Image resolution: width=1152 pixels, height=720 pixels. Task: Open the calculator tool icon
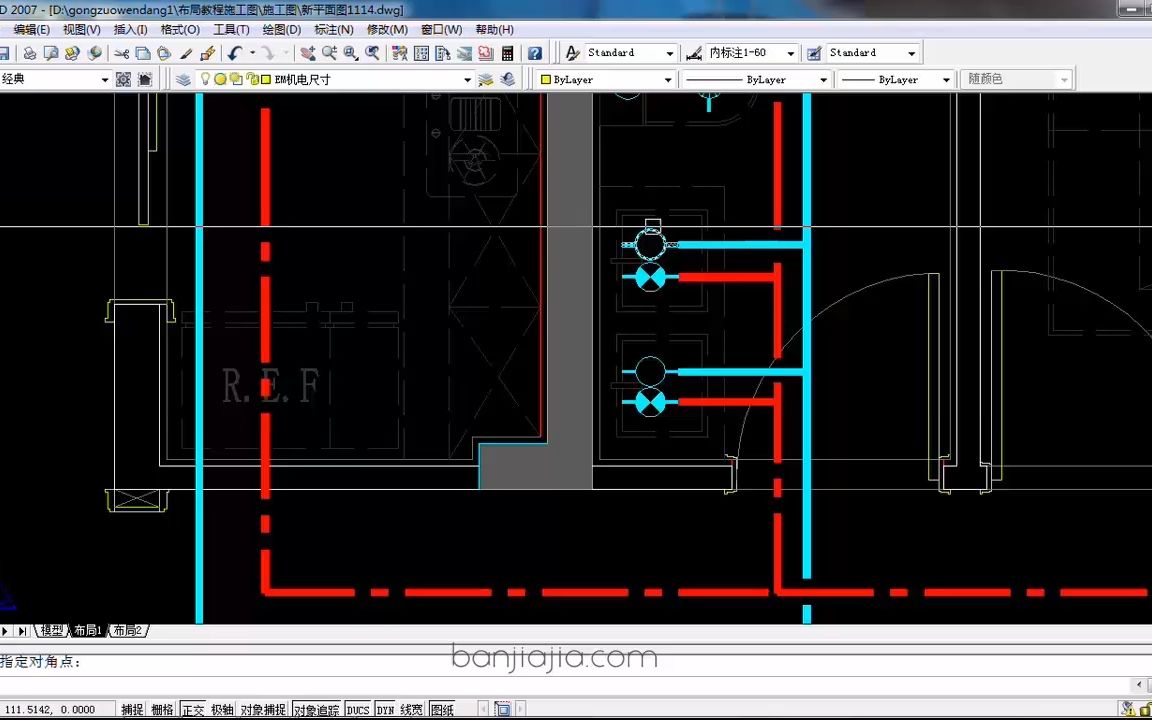(x=508, y=53)
